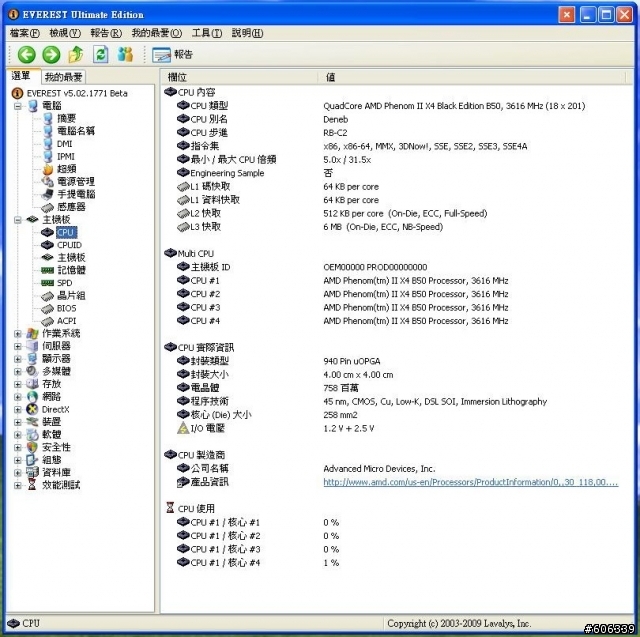
Task: Expand the 軟體 tree node
Action: pyautogui.click(x=18, y=435)
